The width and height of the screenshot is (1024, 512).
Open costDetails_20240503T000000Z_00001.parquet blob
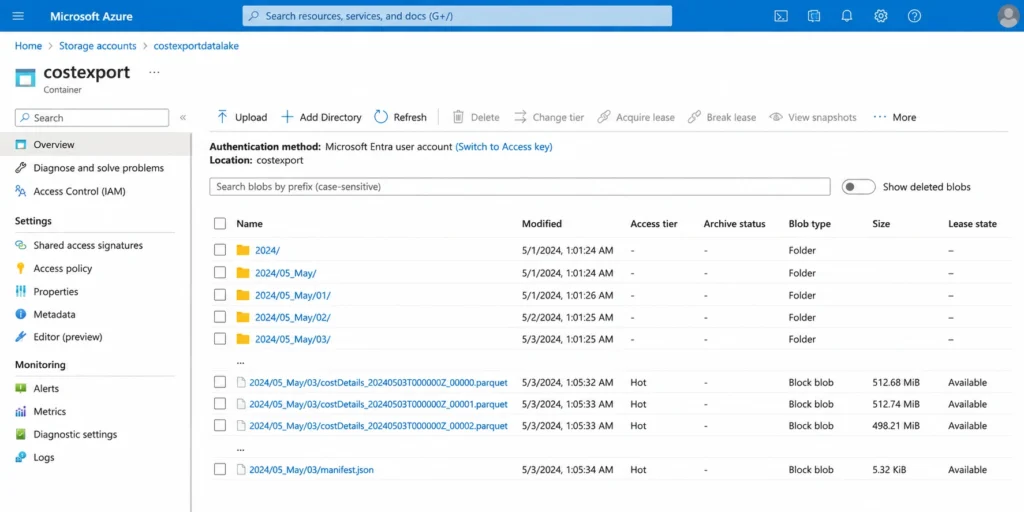click(x=378, y=404)
